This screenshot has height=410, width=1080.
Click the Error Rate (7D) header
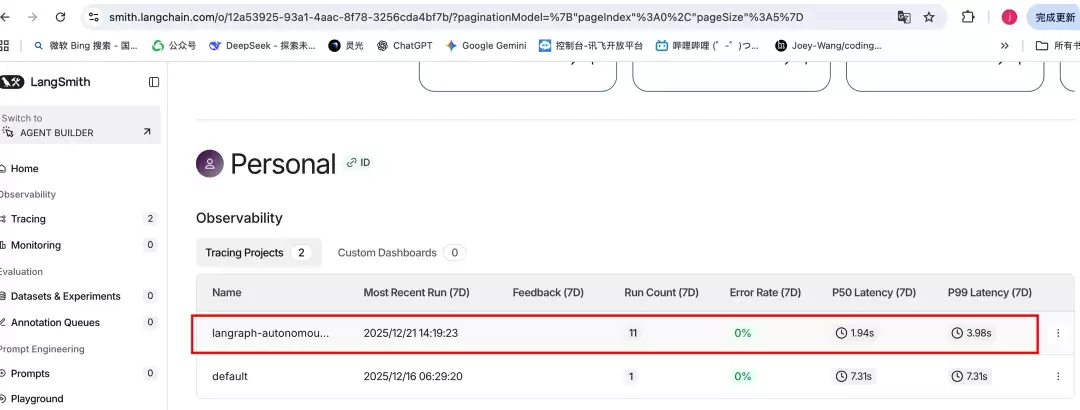(x=765, y=292)
